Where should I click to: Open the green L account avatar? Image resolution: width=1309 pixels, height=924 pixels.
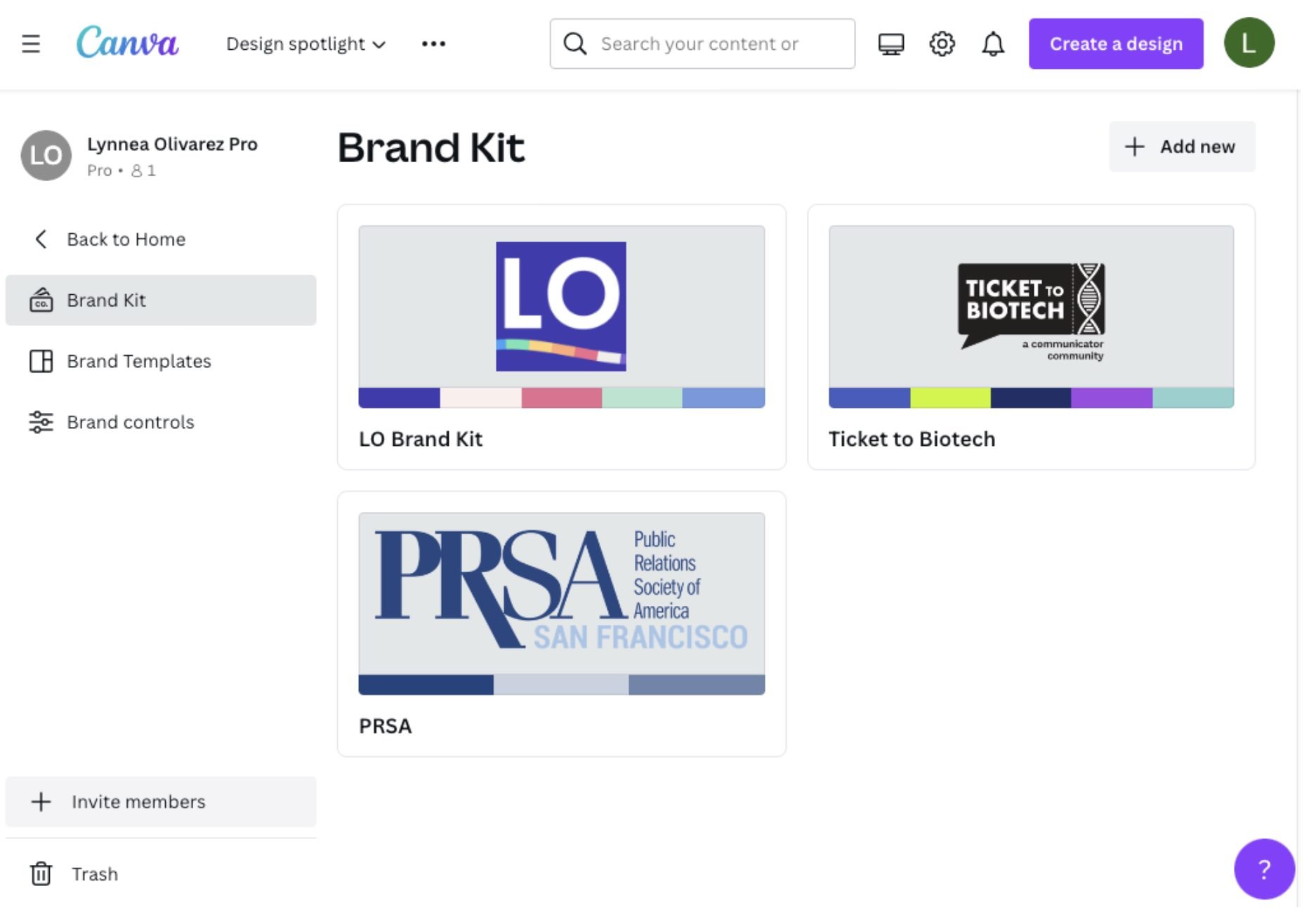coord(1249,44)
